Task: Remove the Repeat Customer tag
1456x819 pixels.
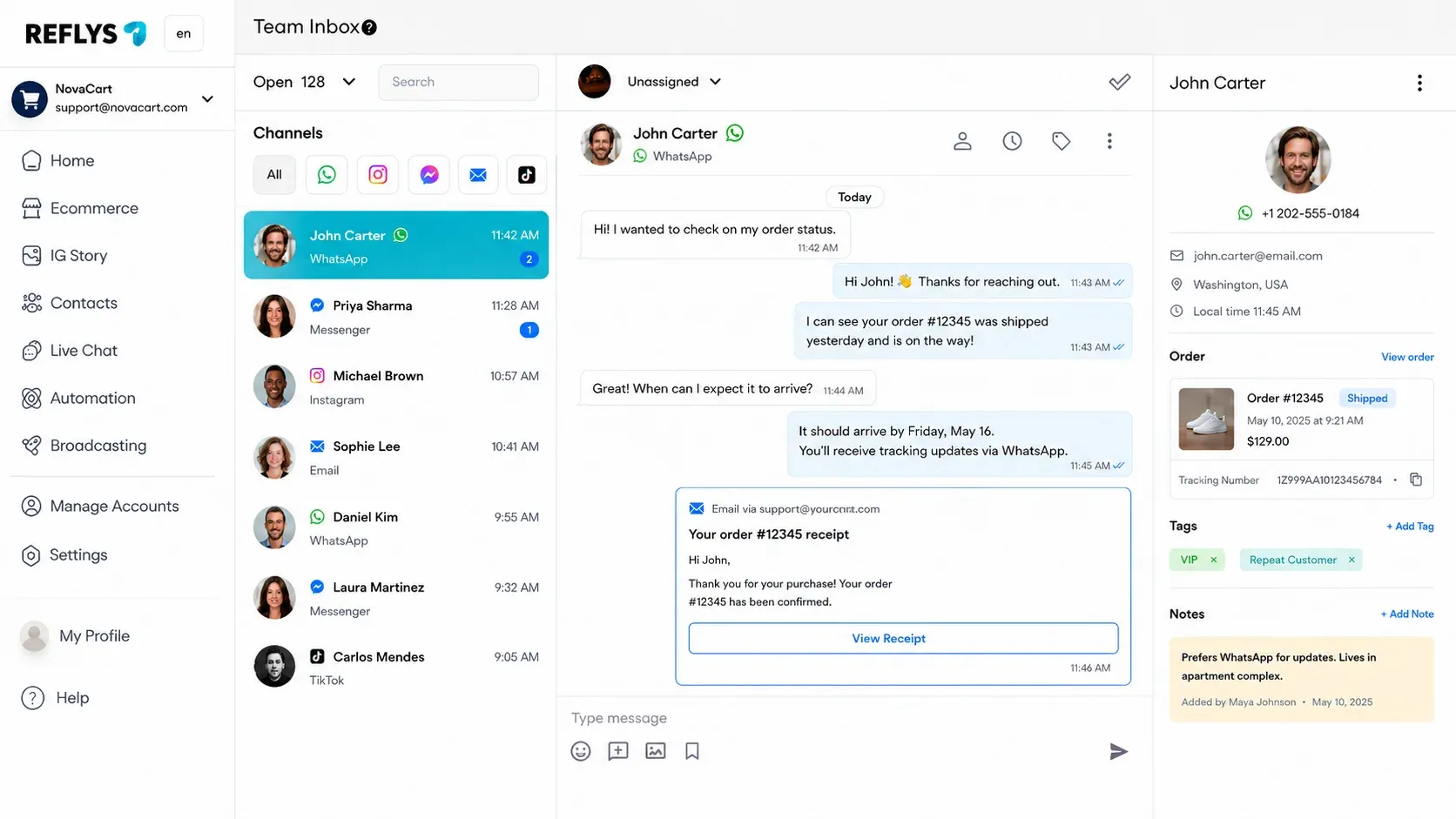Action: [1352, 560]
